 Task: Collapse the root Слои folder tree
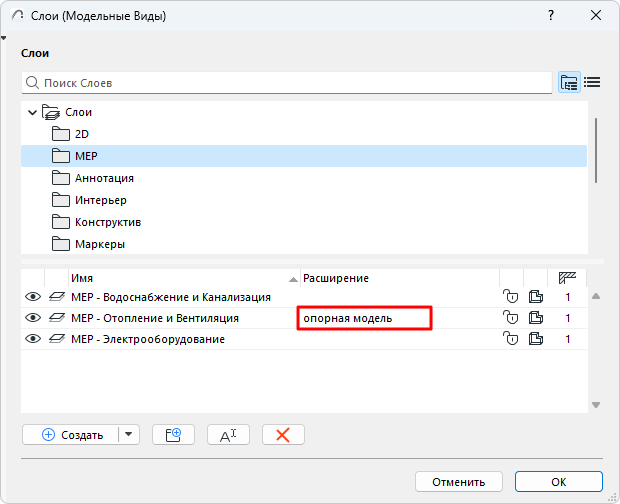pyautogui.click(x=33, y=113)
